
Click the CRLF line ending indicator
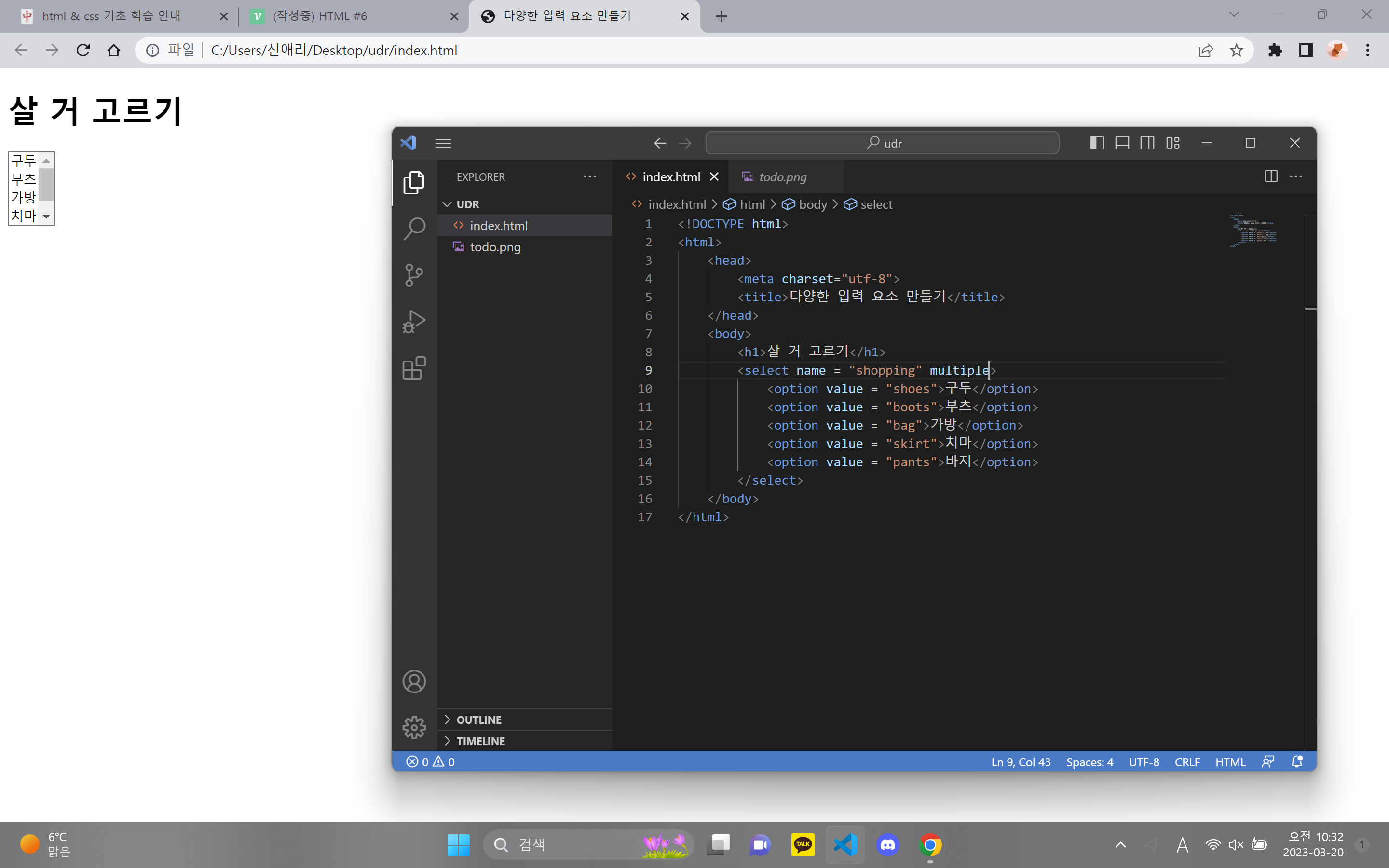coord(1186,762)
